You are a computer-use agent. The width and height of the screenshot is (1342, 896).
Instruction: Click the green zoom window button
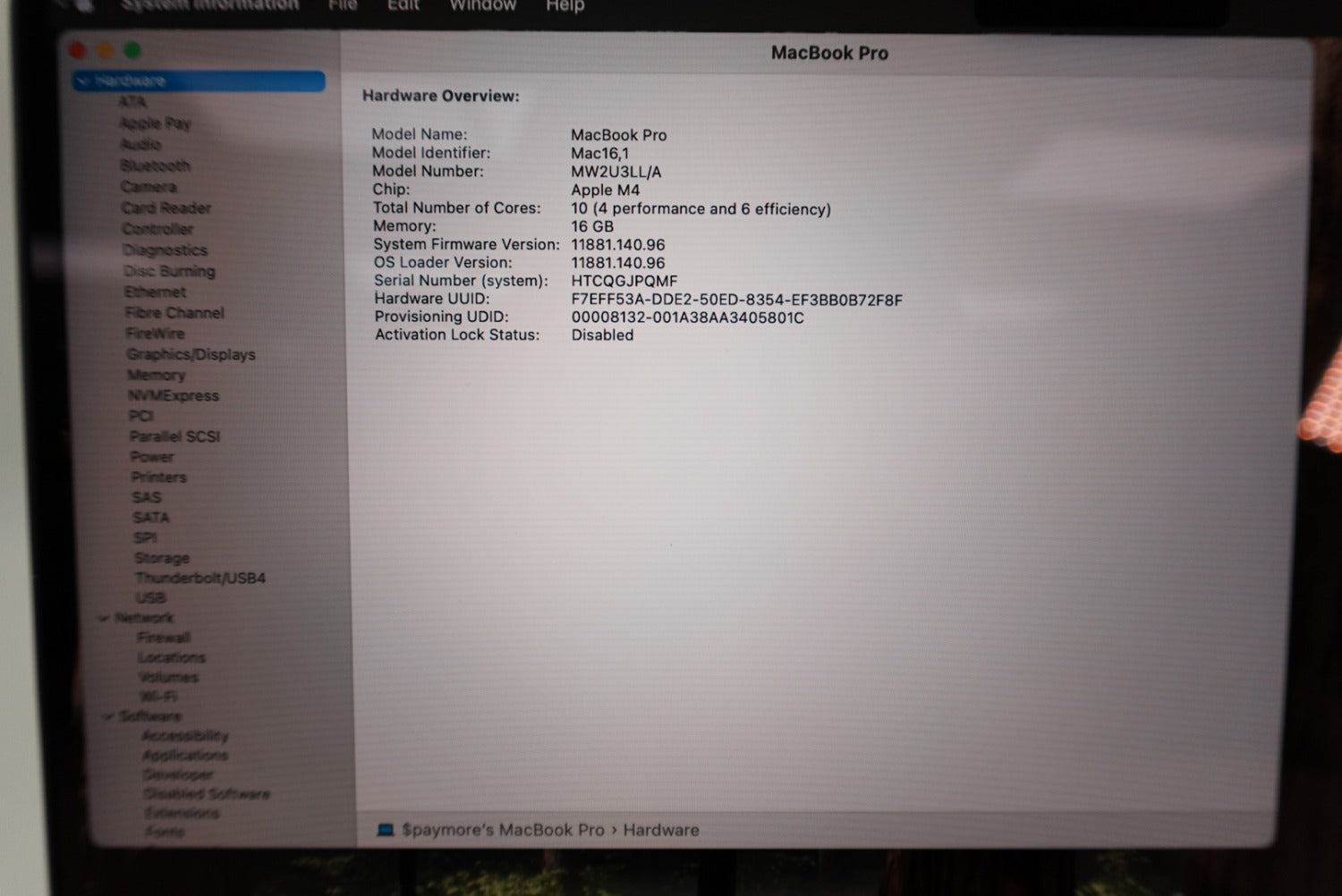coord(132,51)
